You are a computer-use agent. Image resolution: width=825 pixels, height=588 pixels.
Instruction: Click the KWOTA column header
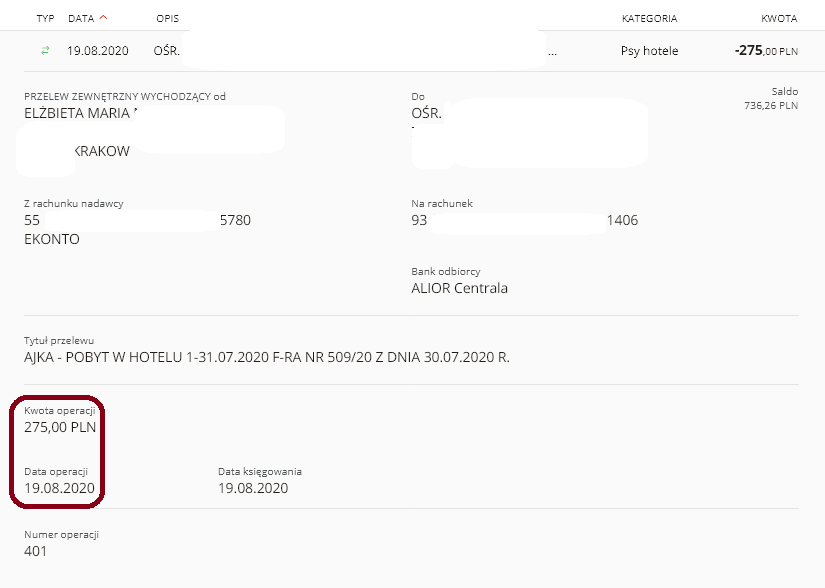779,18
